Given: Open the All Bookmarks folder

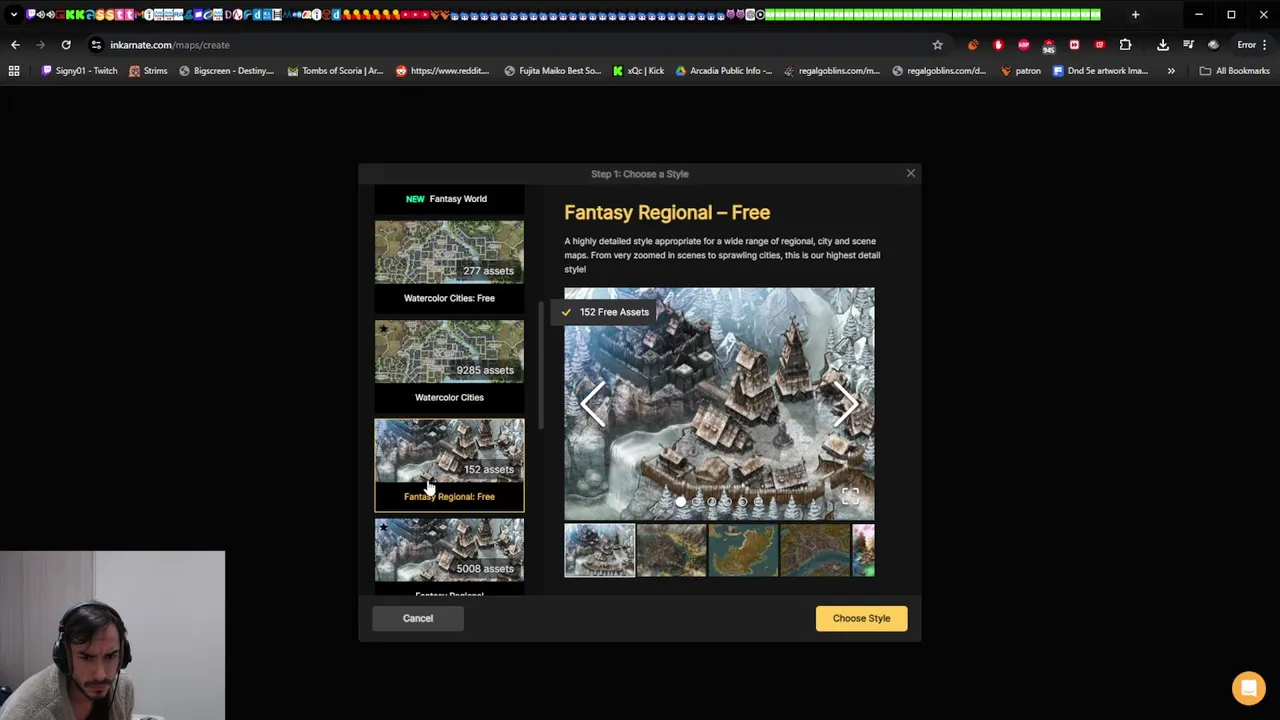Looking at the screenshot, I should tap(1234, 71).
